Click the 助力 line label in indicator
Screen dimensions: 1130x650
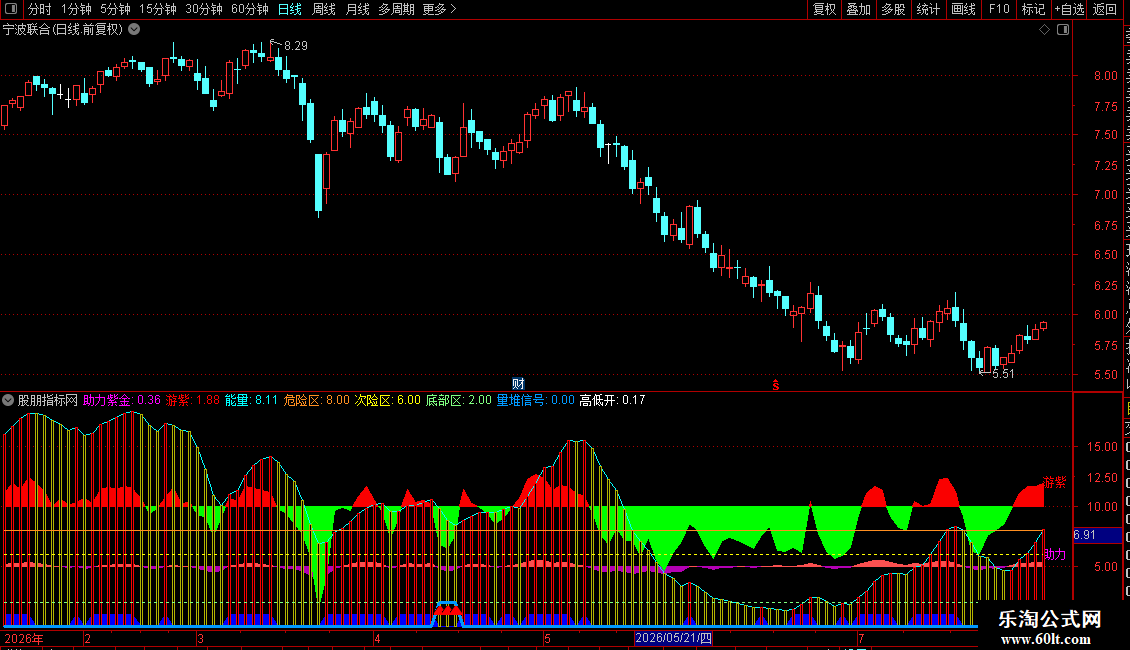[x=1054, y=554]
